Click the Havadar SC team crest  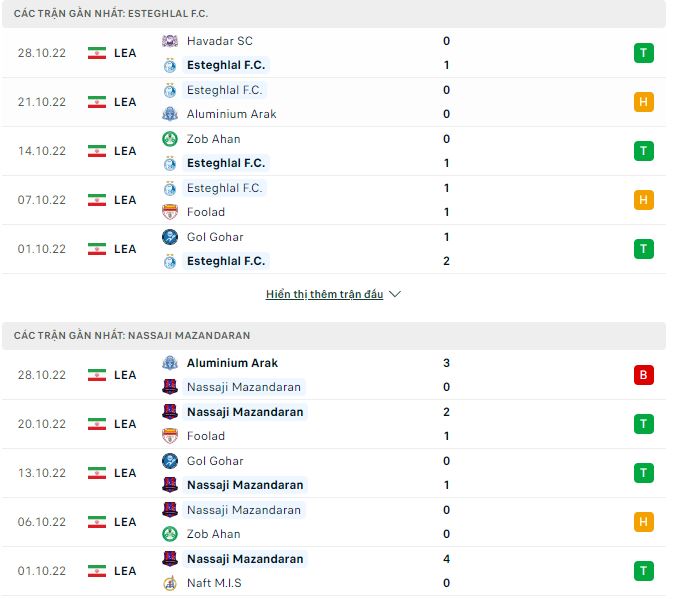pos(170,41)
